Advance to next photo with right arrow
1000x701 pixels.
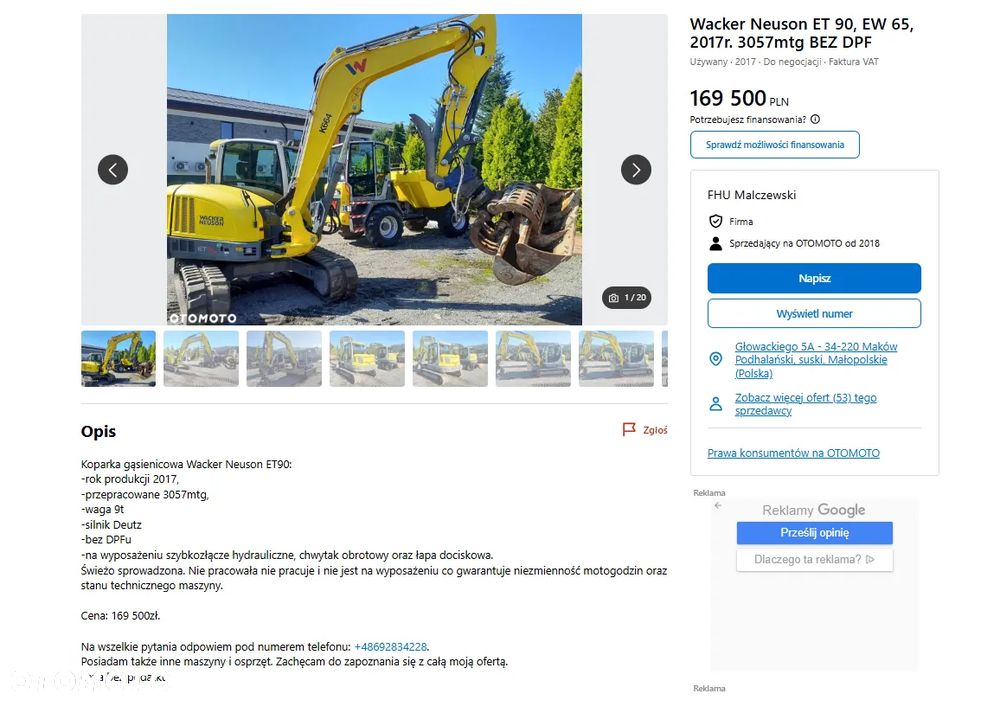636,170
